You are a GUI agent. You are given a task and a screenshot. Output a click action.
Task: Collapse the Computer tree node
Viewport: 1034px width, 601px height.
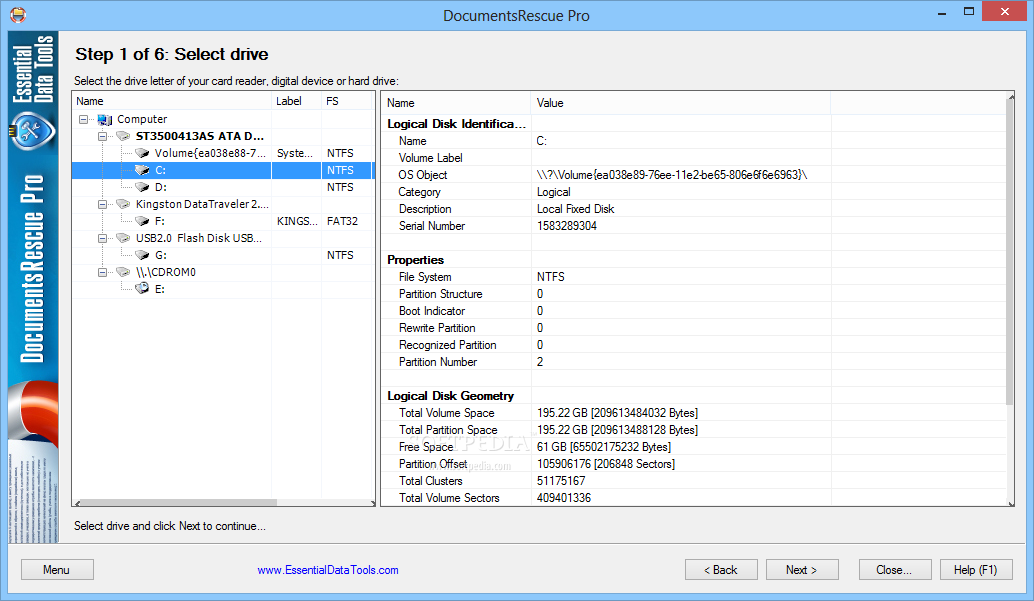point(83,119)
